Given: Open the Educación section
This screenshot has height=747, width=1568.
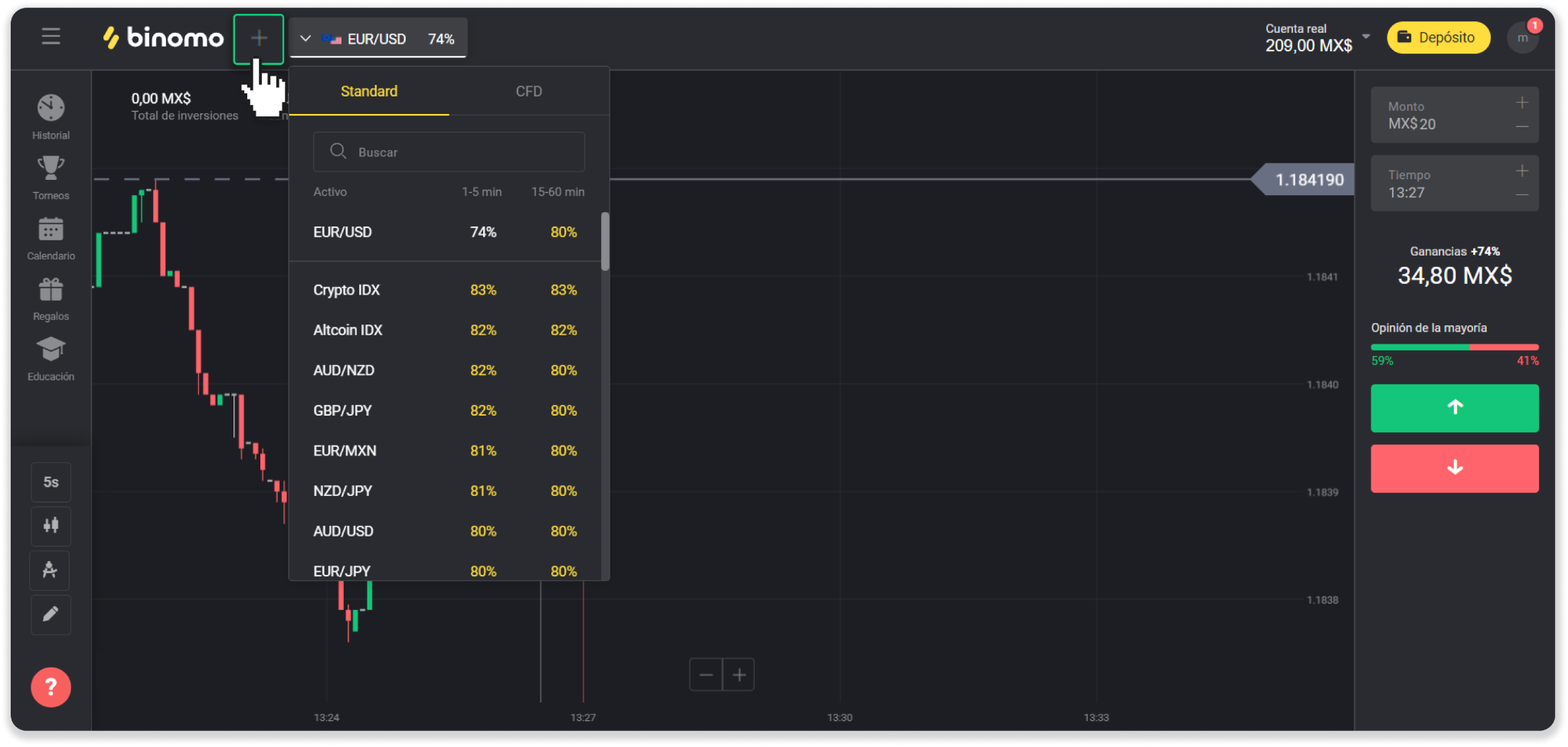Looking at the screenshot, I should [x=51, y=351].
